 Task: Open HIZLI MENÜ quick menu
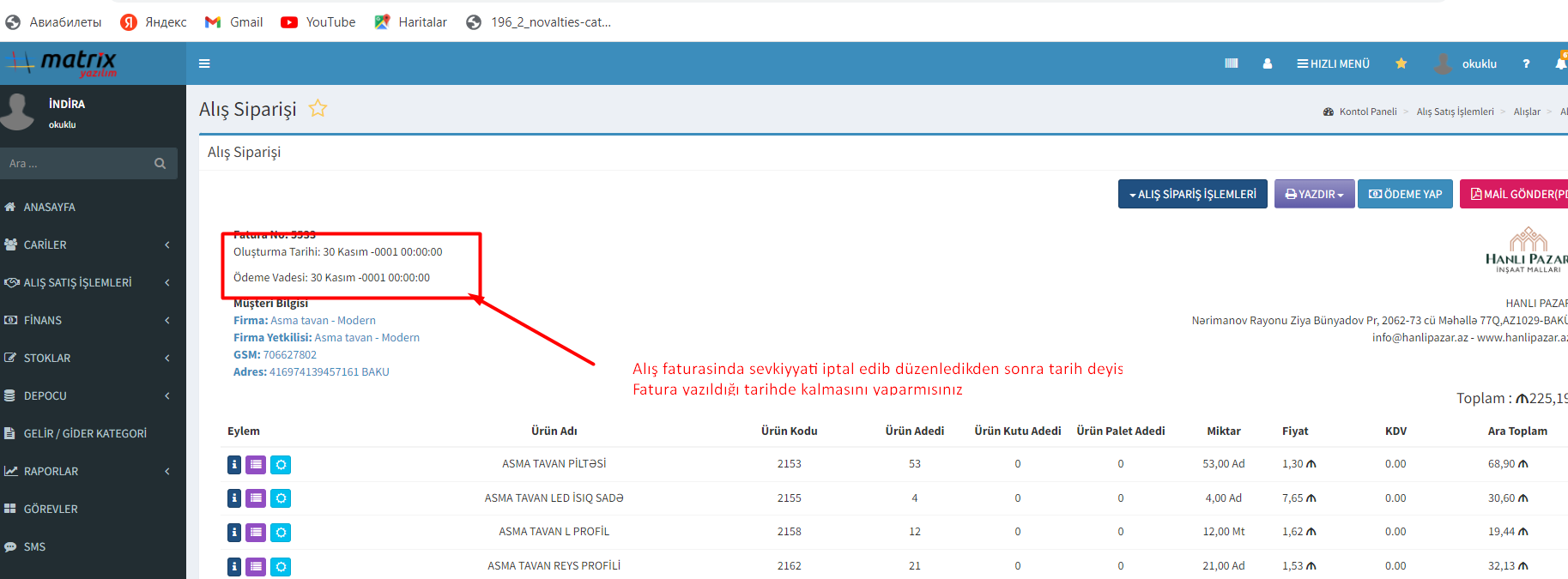coord(1333,63)
